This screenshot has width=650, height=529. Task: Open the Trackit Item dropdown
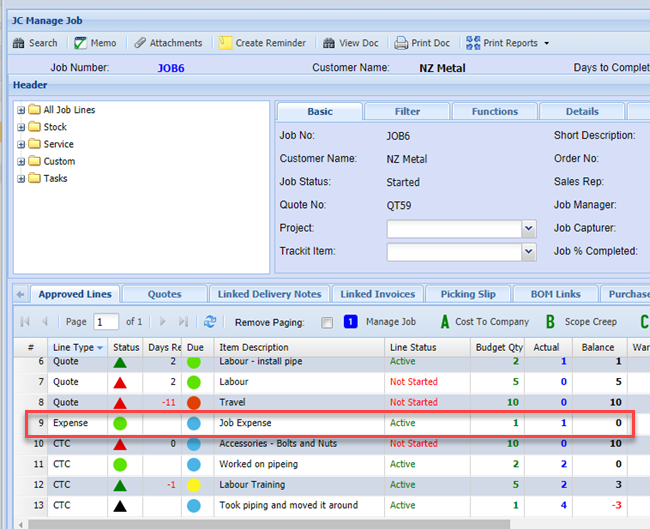[x=529, y=252]
